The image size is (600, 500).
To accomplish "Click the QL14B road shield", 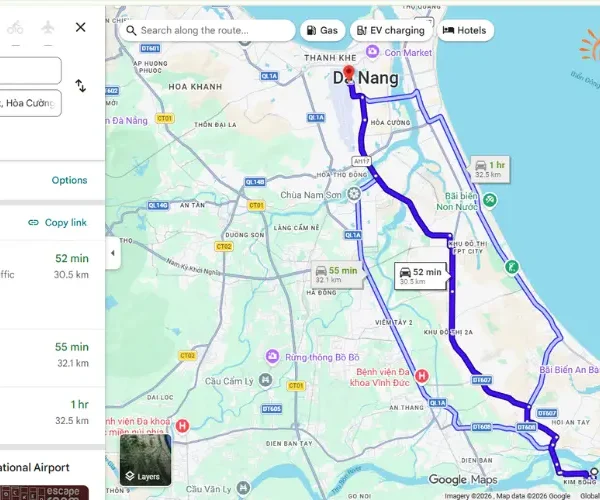I will click(x=255, y=182).
